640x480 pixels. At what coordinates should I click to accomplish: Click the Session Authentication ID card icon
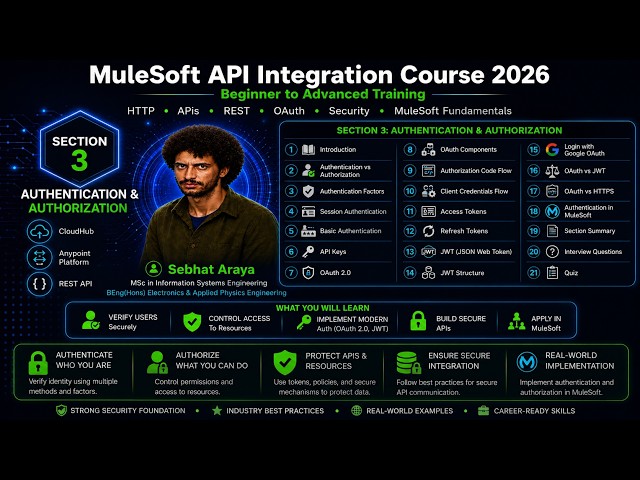point(308,211)
